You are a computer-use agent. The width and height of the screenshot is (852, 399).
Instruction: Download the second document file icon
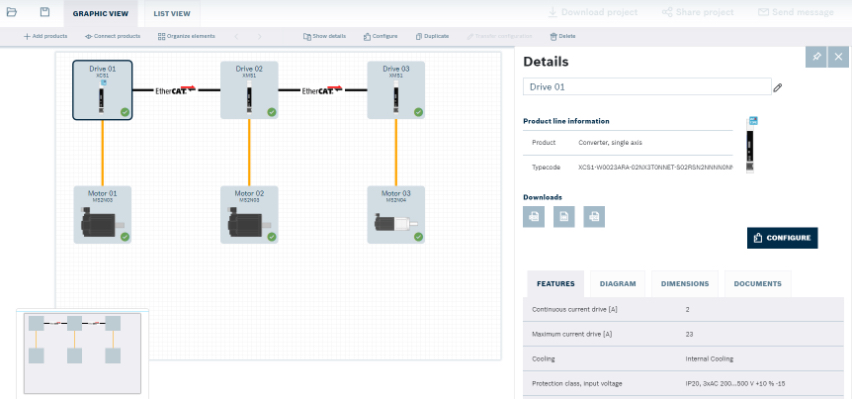tap(564, 216)
